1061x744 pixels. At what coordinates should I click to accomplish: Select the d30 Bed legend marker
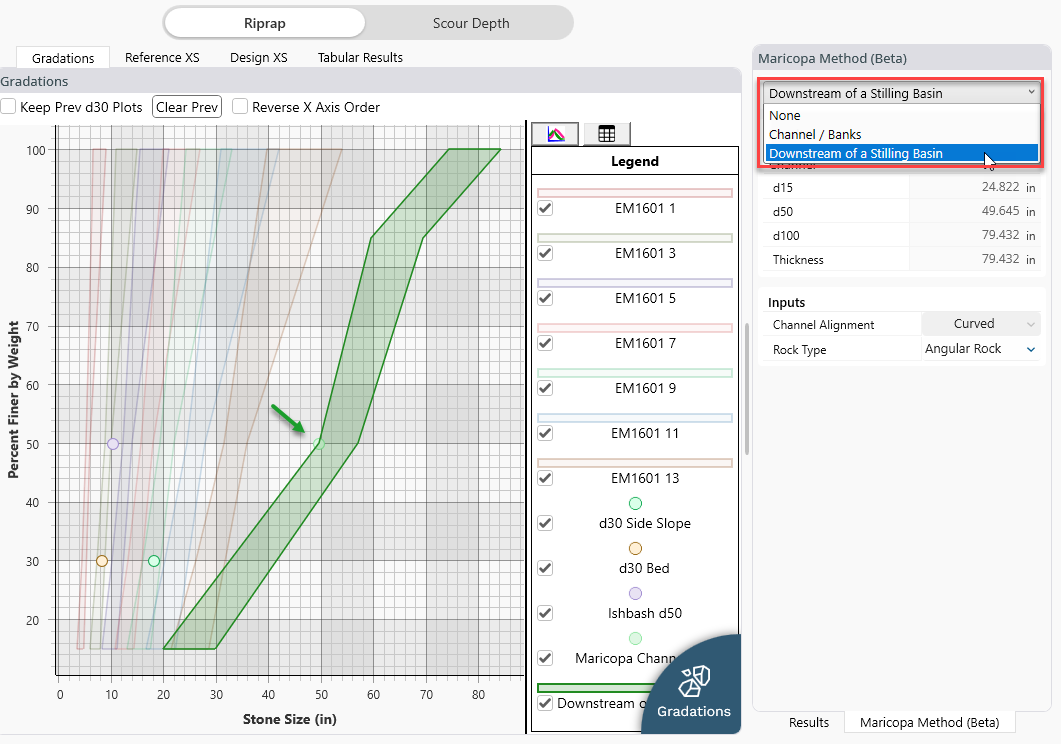[x=635, y=549]
